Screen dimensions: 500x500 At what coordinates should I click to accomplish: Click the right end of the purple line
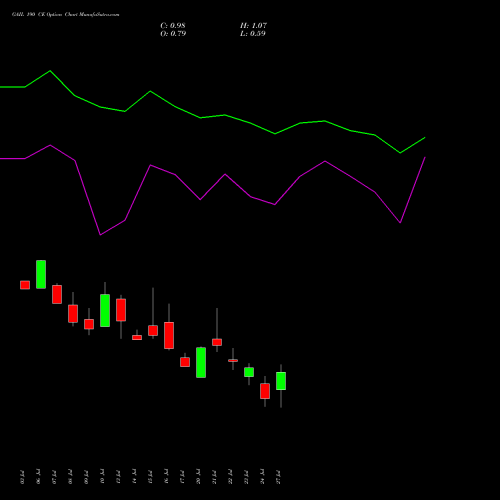[x=425, y=157]
